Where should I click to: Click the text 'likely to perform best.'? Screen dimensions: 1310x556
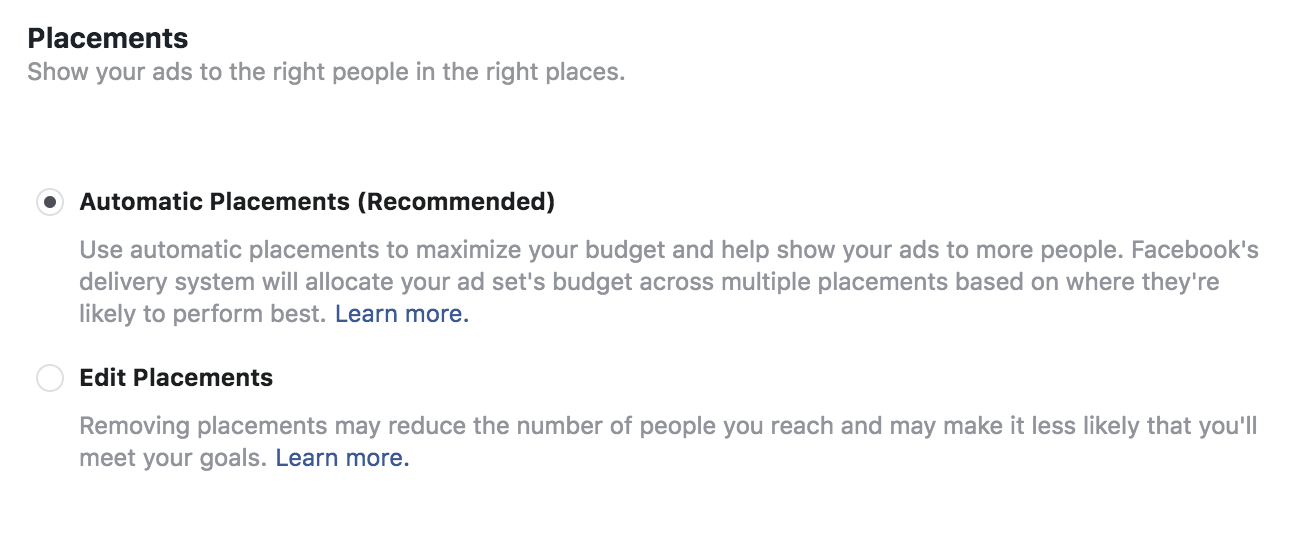[203, 314]
